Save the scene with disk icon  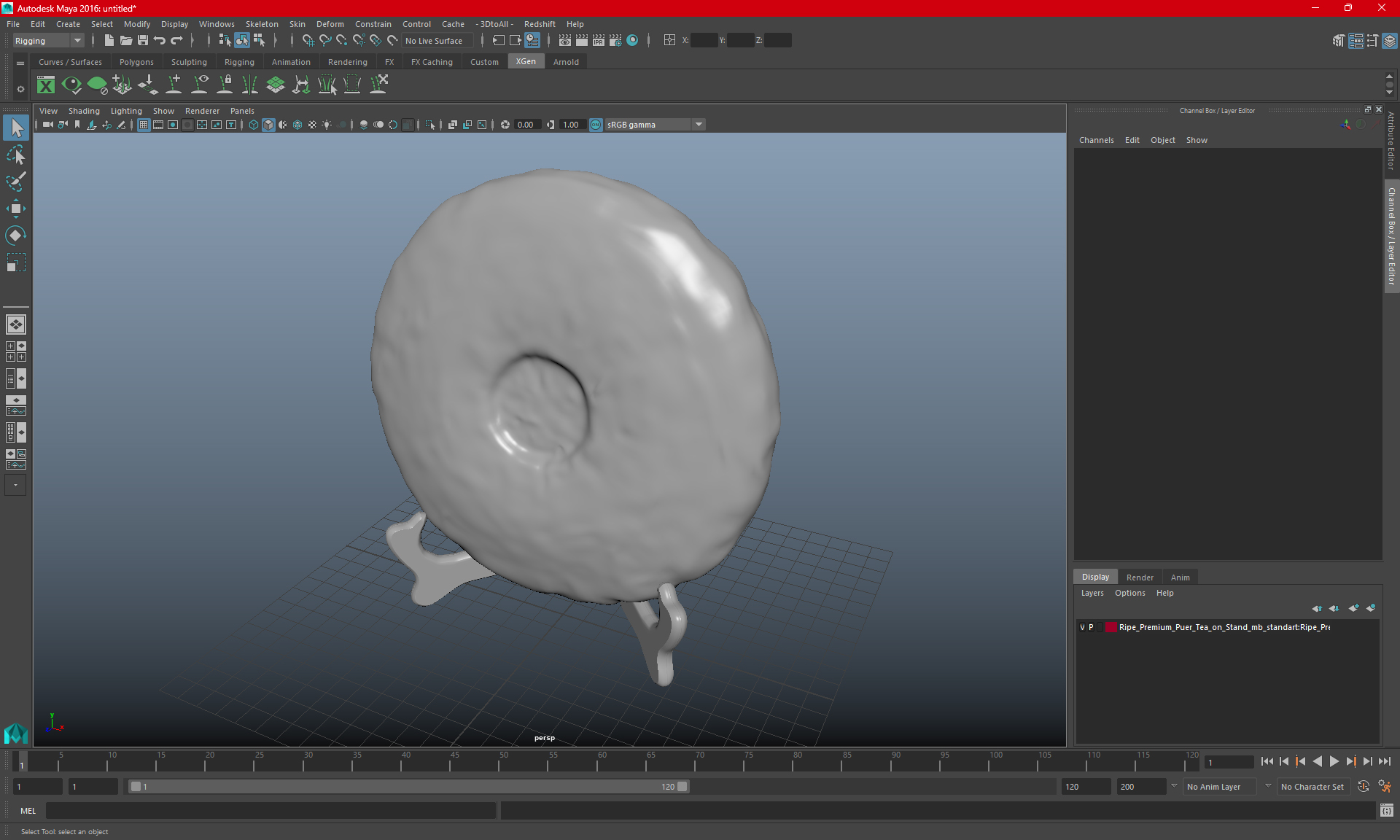coord(143,41)
